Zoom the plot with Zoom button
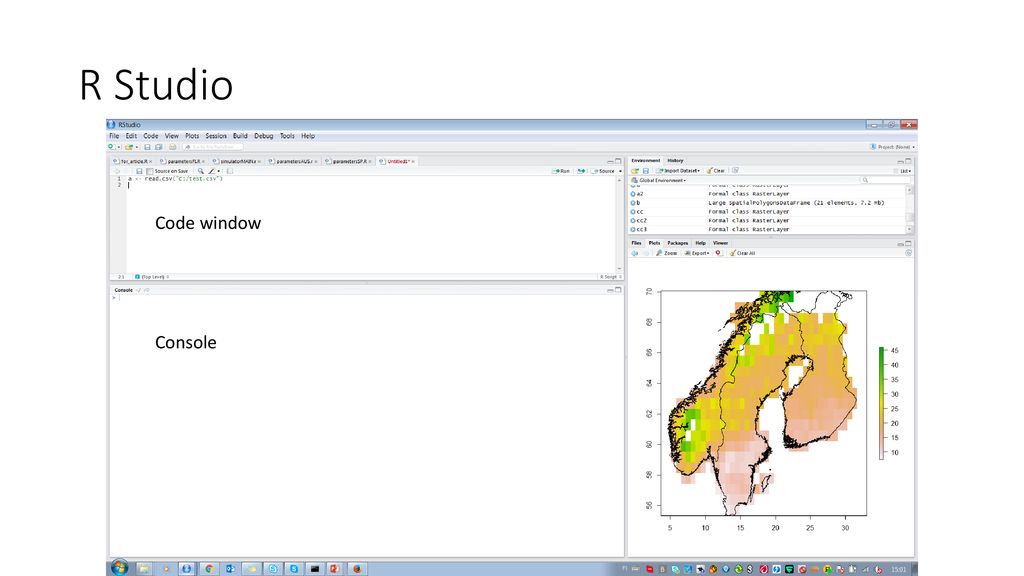The image size is (1024, 576). click(667, 253)
